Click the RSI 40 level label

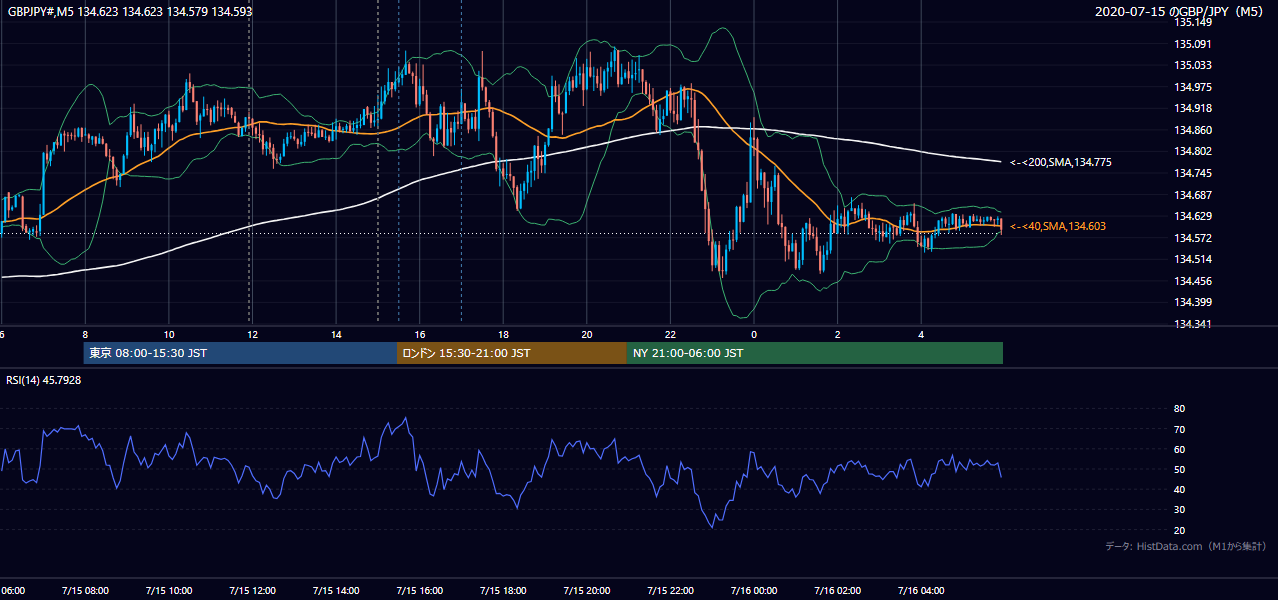1179,489
